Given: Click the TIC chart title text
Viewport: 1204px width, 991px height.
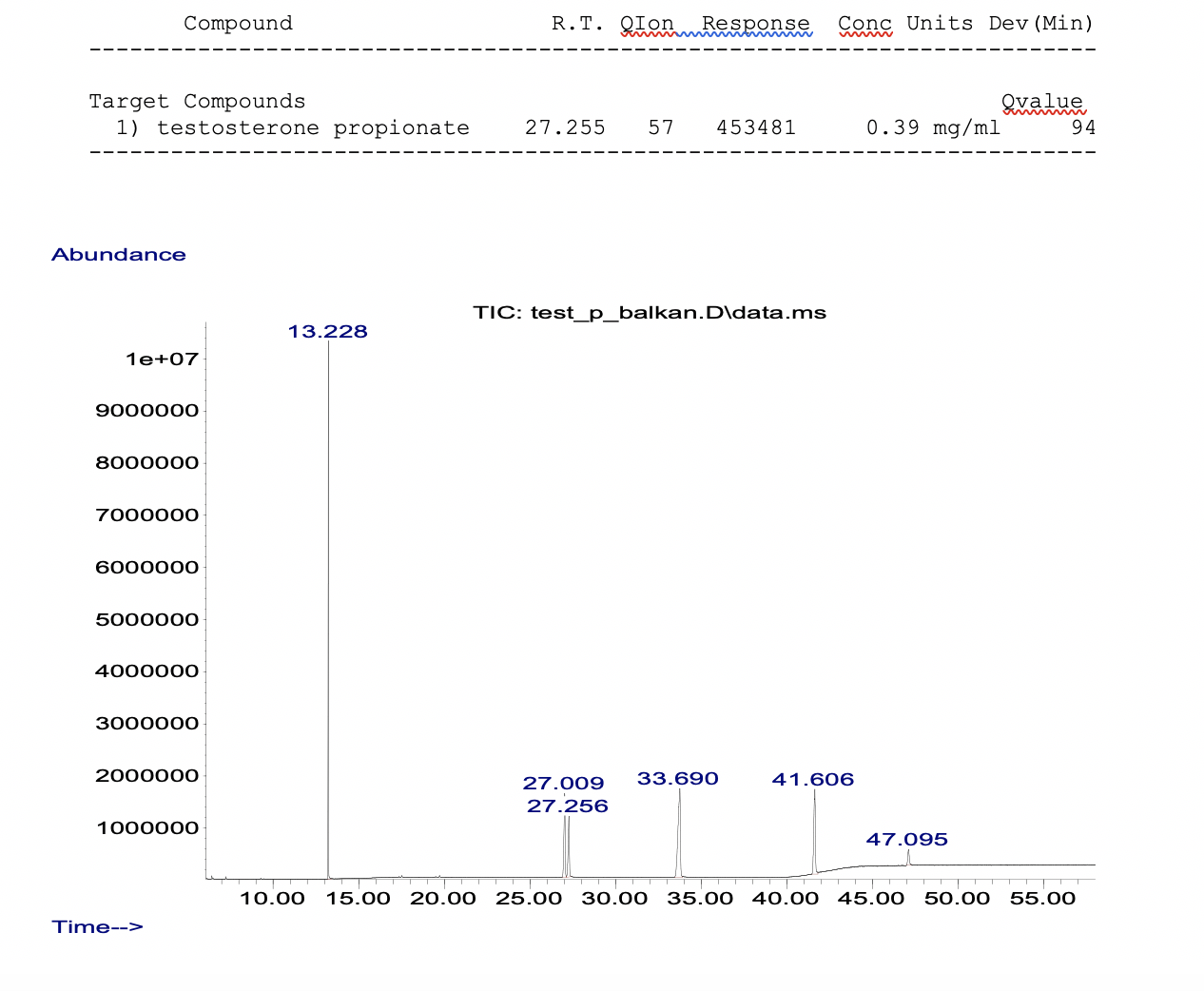Looking at the screenshot, I should [650, 313].
